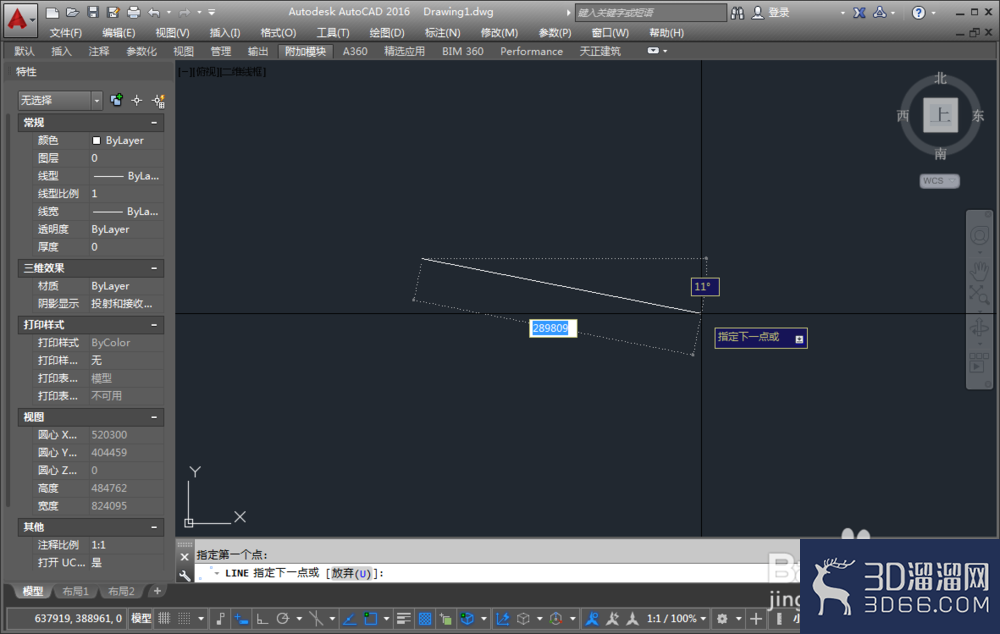Click the Save floppy disk icon
The height and width of the screenshot is (634, 1000).
[92, 12]
